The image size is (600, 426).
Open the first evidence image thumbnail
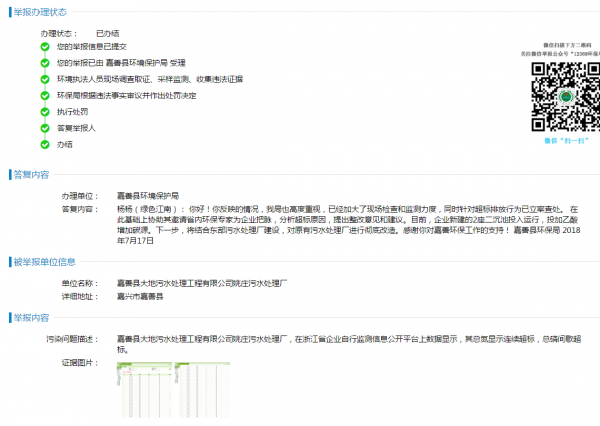[144, 390]
